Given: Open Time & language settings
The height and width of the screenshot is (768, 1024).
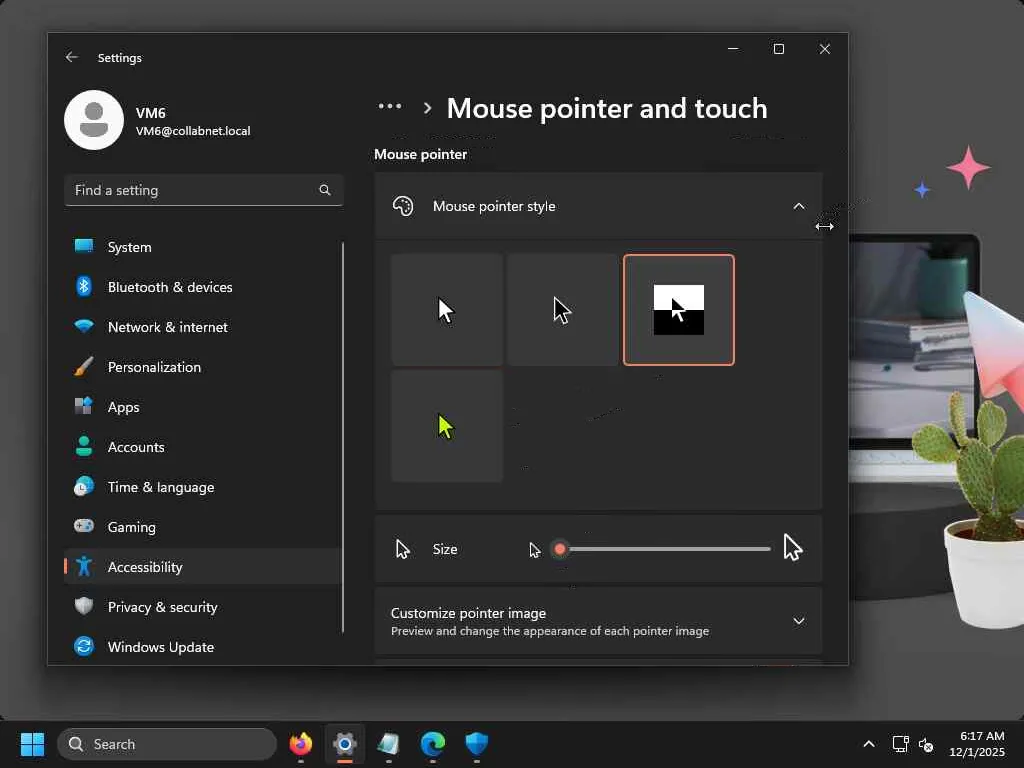Looking at the screenshot, I should coord(202,487).
